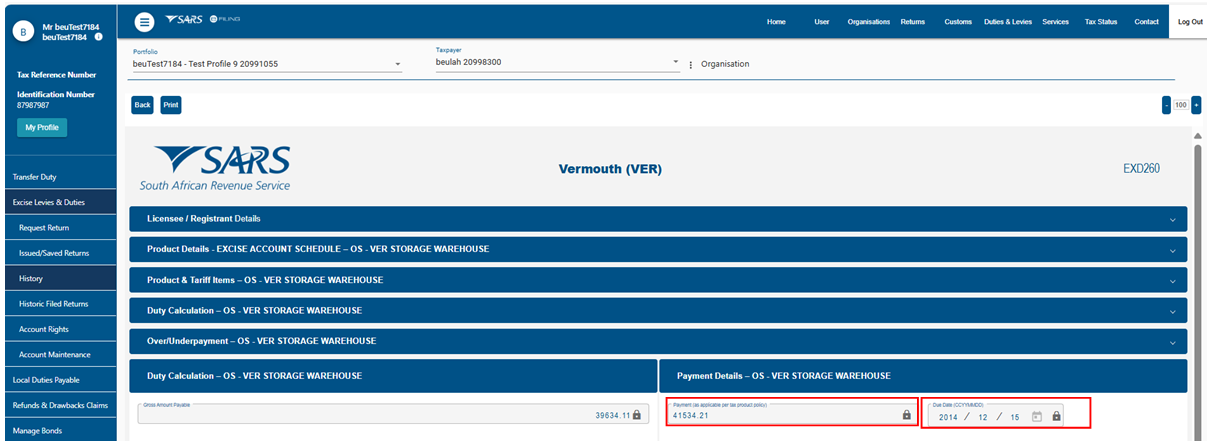Click the Vermouth (VER) form title
Screen dimensions: 1207x447
pos(610,169)
